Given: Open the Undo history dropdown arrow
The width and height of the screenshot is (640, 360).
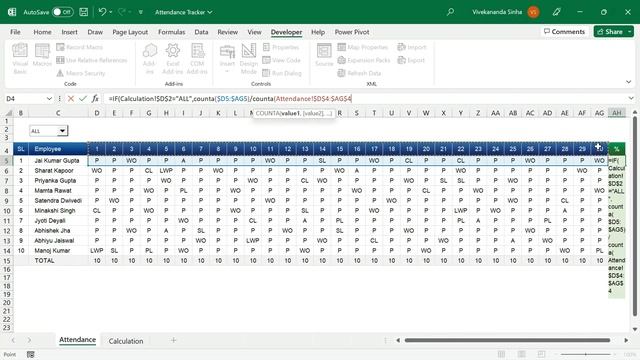Looking at the screenshot, I should pyautogui.click(x=111, y=12).
